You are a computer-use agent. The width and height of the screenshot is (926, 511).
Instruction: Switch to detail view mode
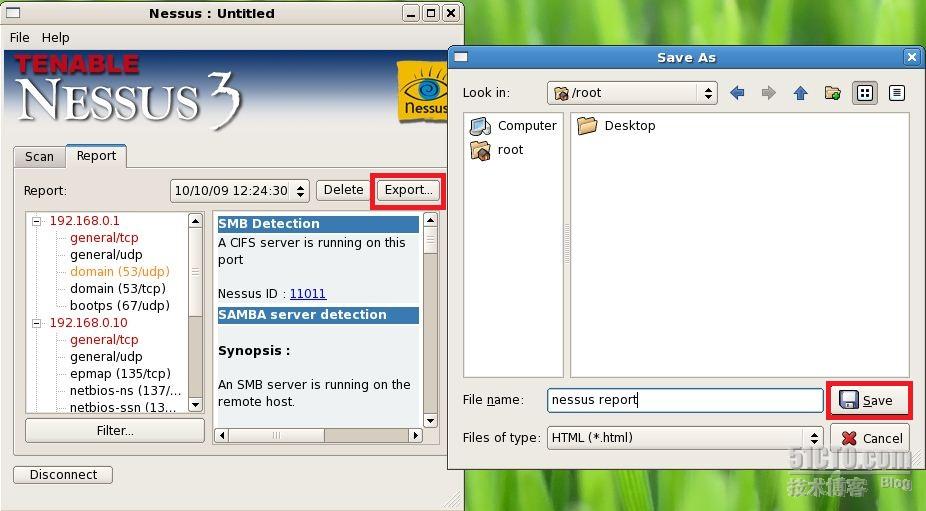click(x=896, y=93)
